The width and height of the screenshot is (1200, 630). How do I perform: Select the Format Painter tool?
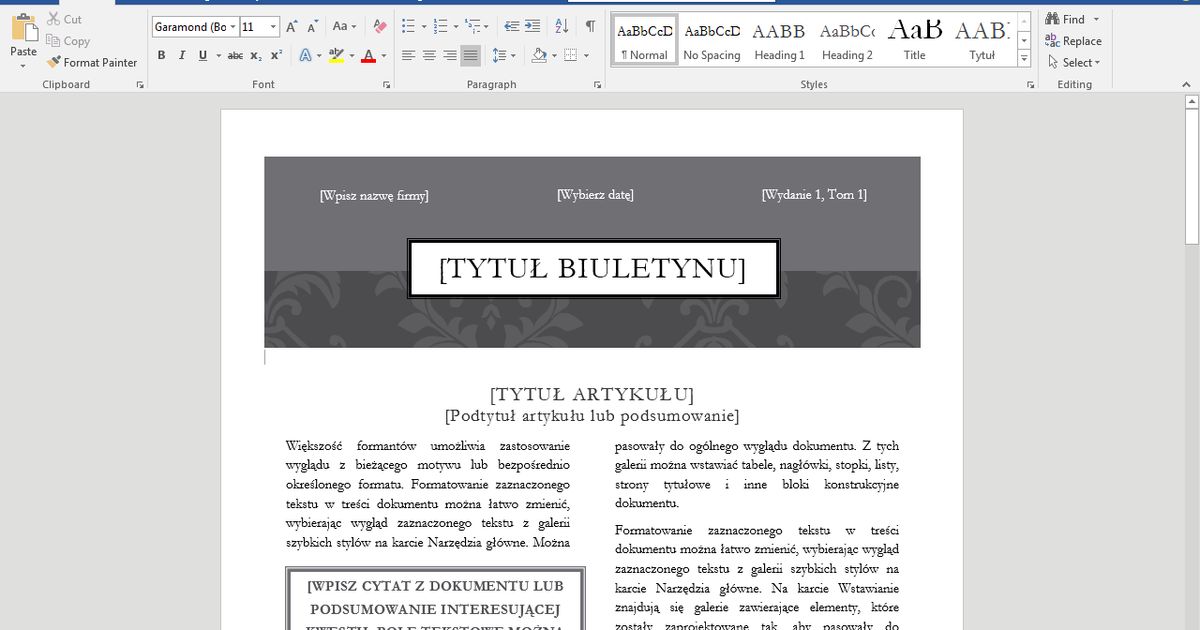click(92, 62)
